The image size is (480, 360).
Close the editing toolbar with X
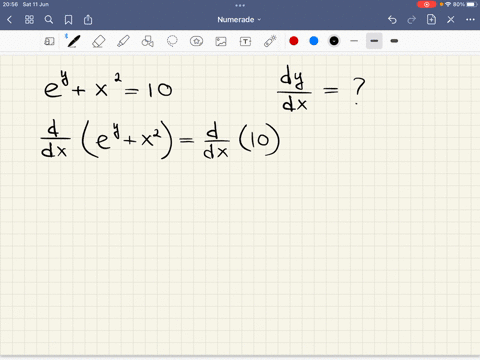coord(451,20)
